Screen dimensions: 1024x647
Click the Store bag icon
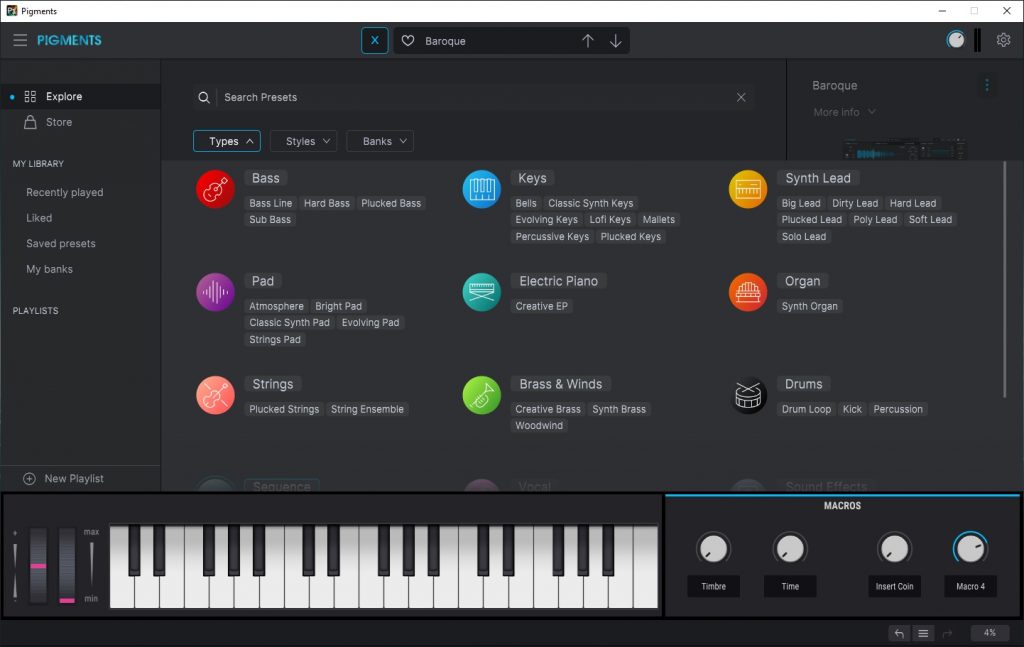pyautogui.click(x=30, y=122)
